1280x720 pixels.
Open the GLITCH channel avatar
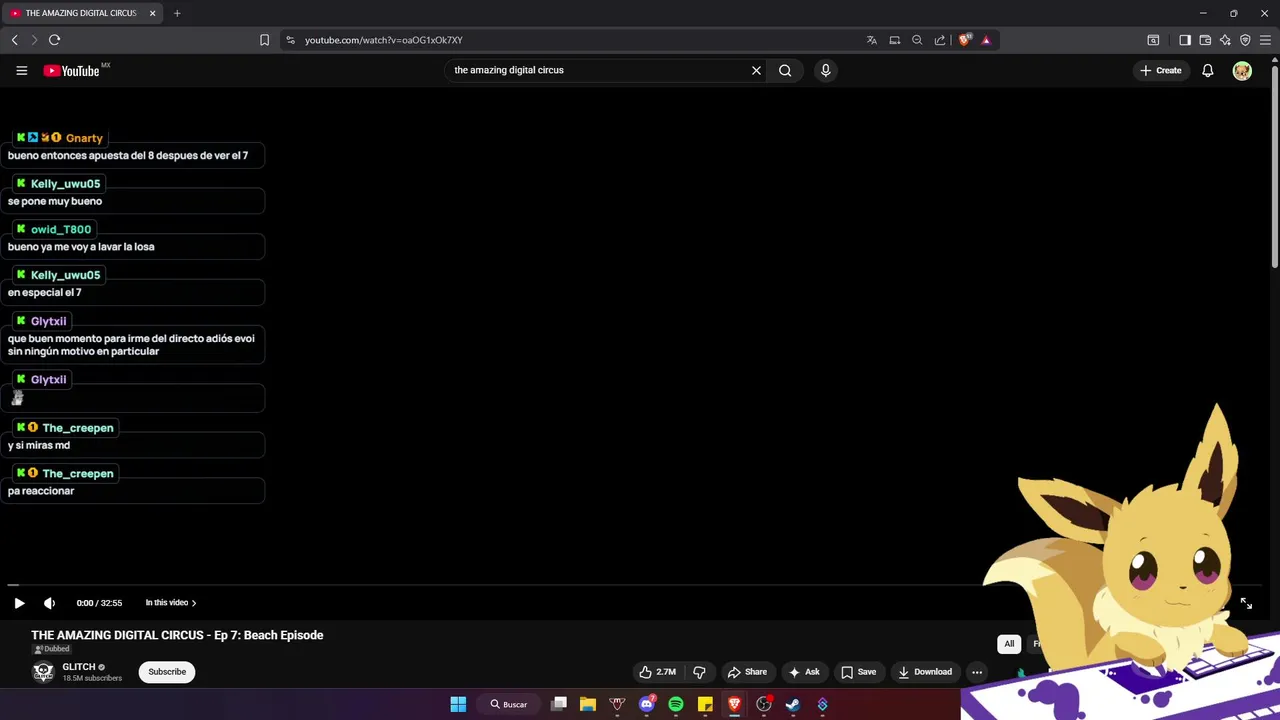click(x=42, y=672)
